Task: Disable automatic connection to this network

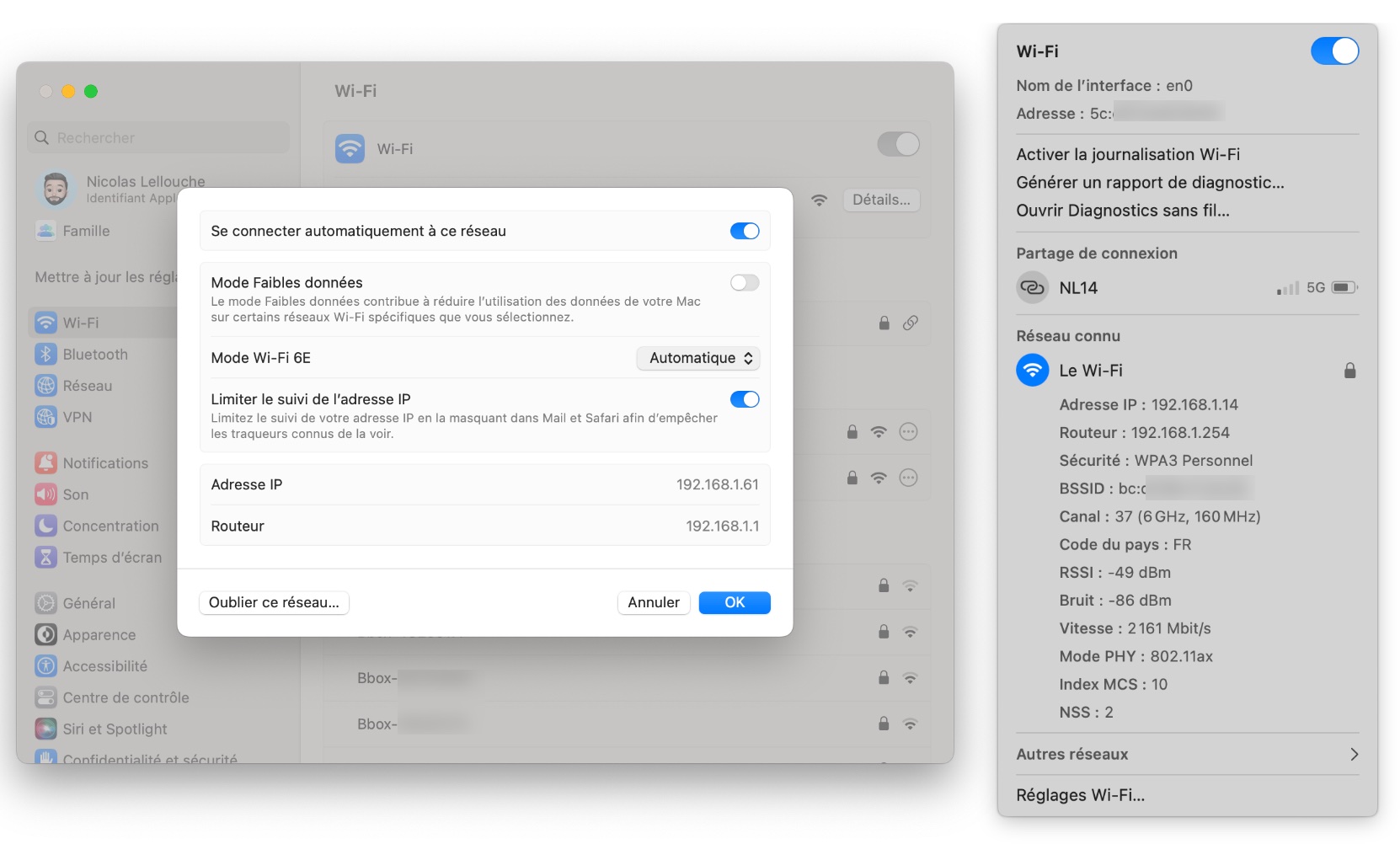Action: [745, 231]
